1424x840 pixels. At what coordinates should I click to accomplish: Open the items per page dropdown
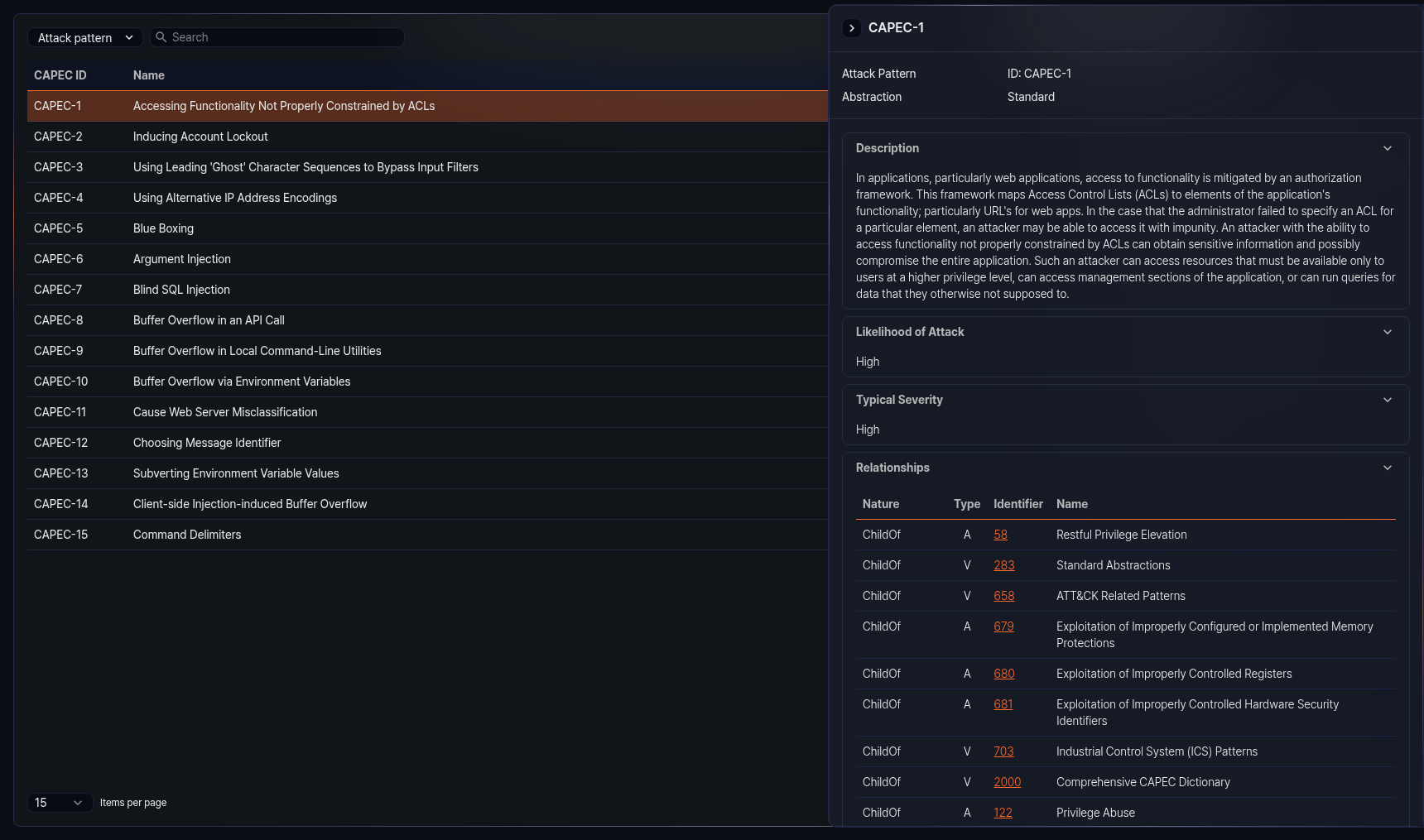(x=59, y=803)
